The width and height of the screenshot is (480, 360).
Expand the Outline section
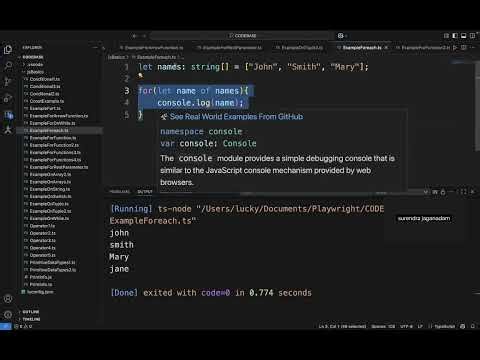click(31, 312)
